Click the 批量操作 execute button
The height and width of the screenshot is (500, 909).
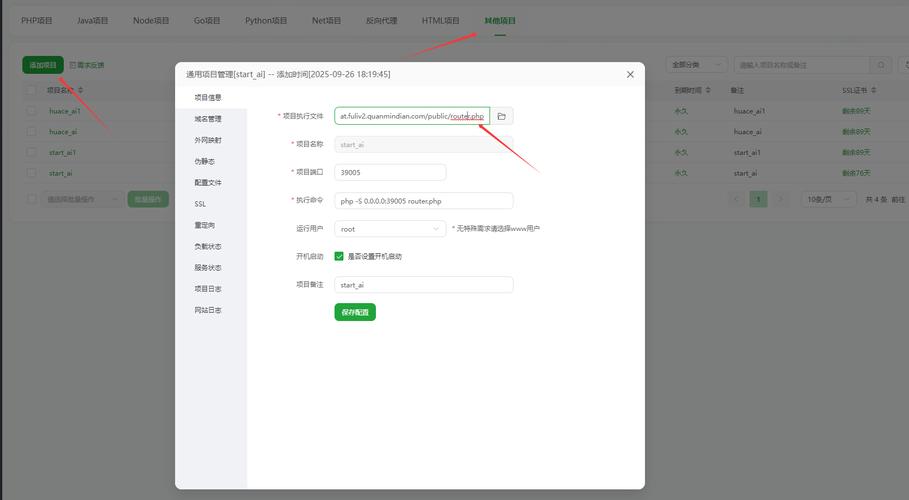[148, 199]
